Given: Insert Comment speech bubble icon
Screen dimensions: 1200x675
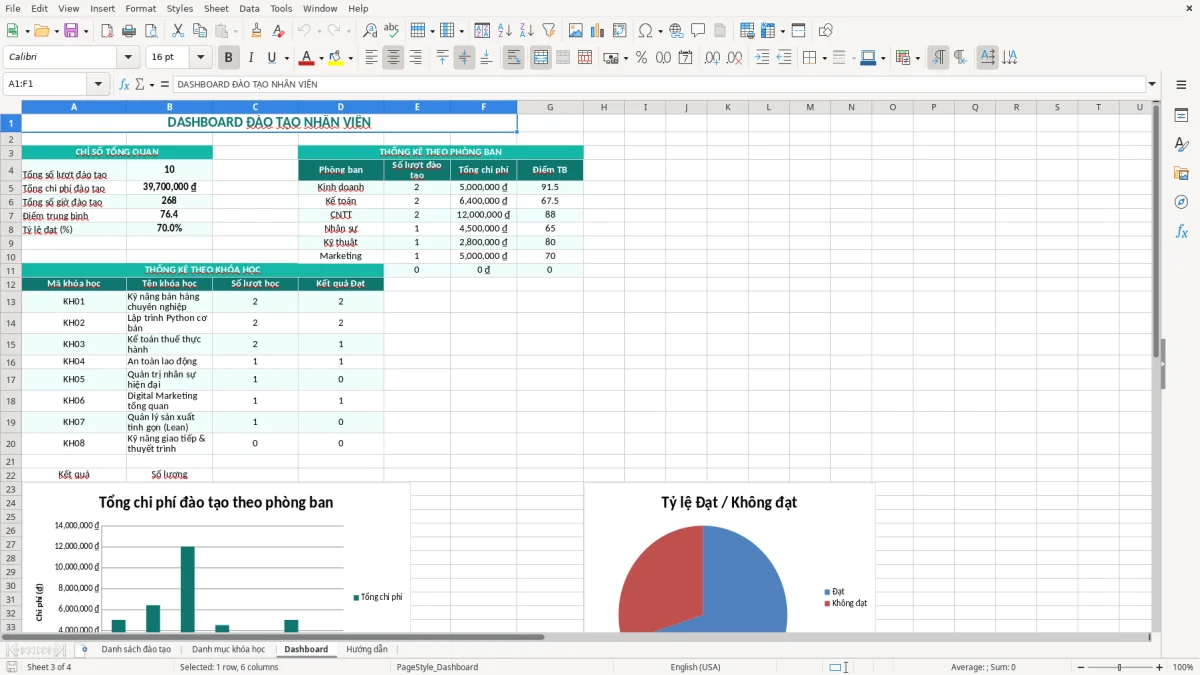Looking at the screenshot, I should click(x=698, y=31).
